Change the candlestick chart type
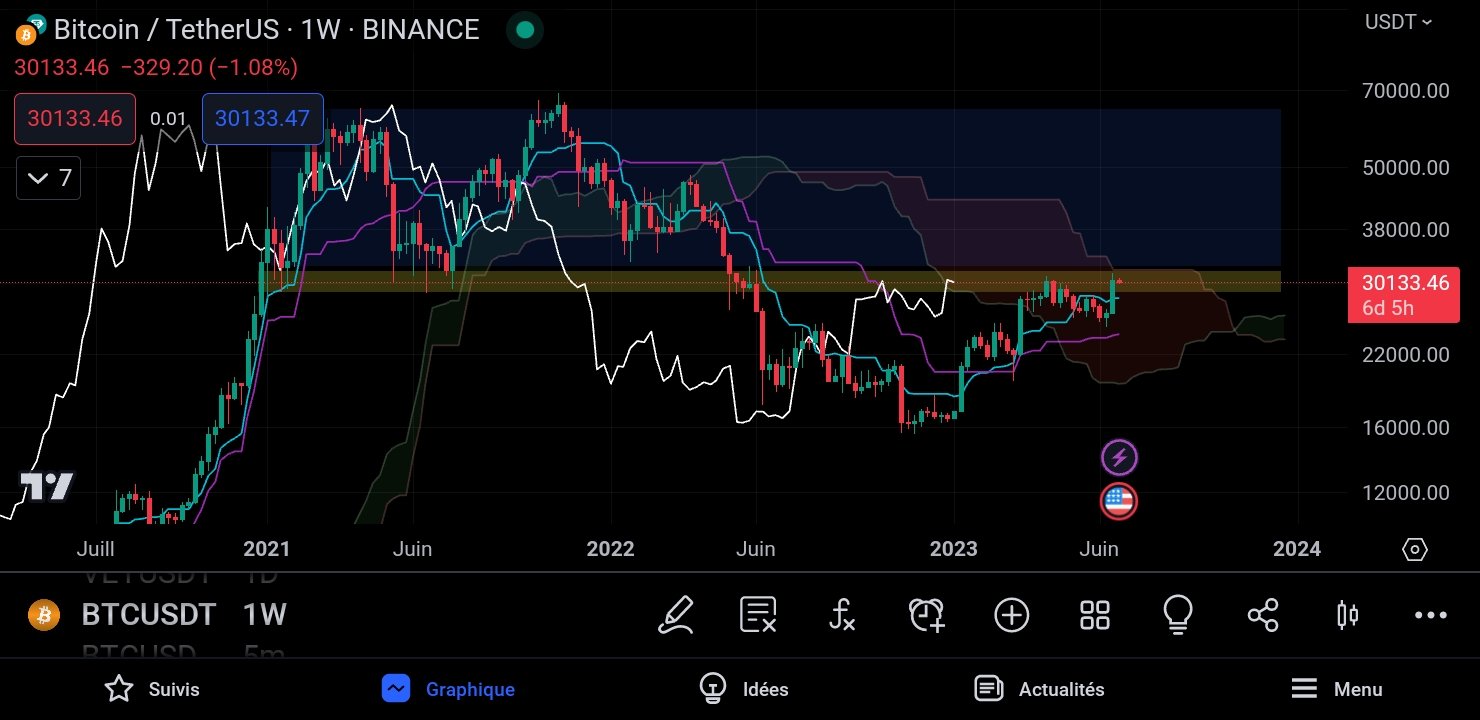This screenshot has width=1480, height=720. tap(1347, 614)
